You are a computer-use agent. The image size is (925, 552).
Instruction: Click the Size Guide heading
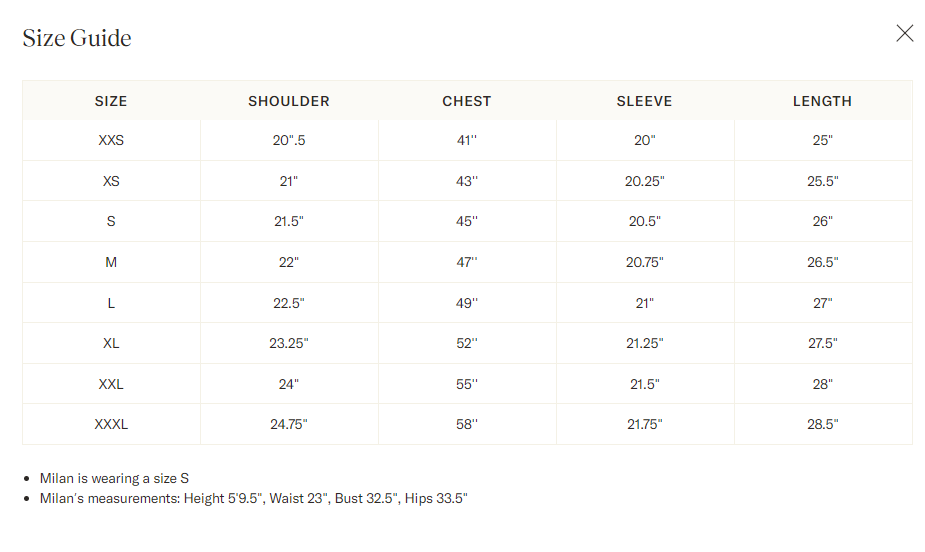click(x=77, y=38)
